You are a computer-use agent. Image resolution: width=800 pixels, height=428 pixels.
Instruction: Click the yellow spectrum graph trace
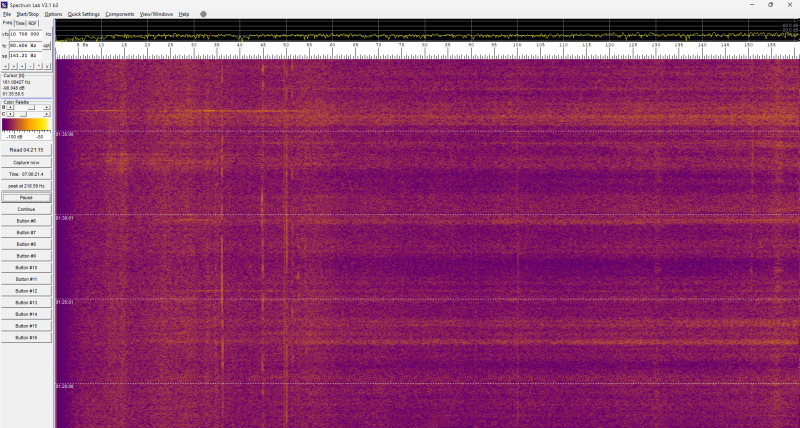(x=428, y=36)
